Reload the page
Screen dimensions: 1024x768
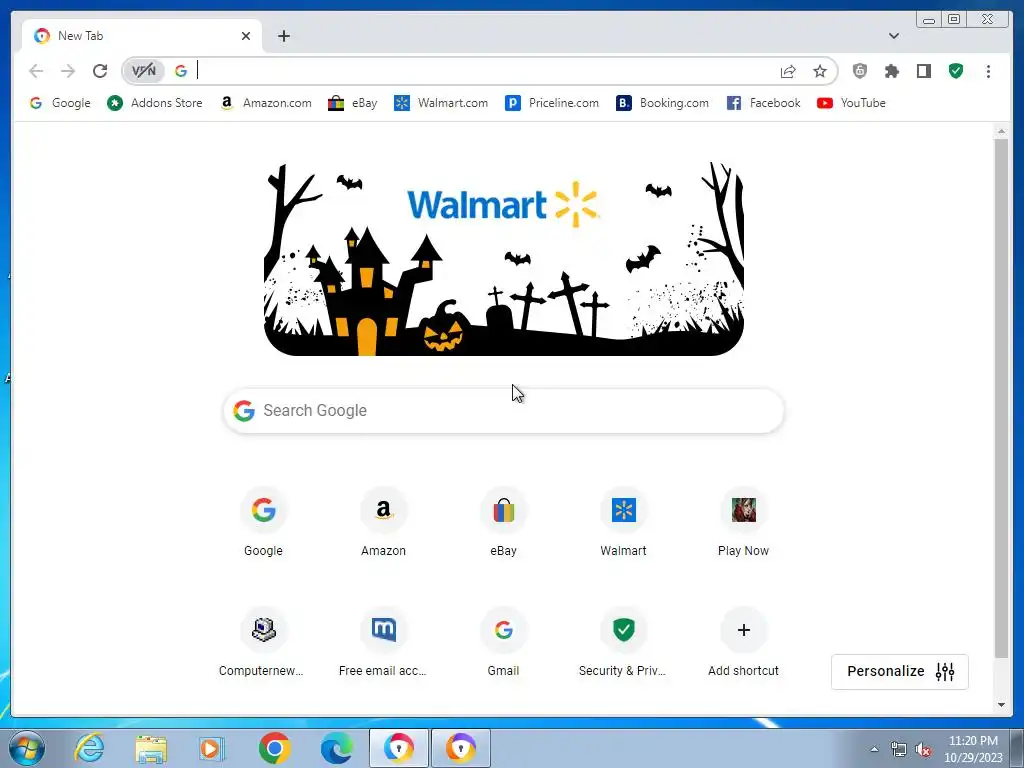(x=100, y=71)
